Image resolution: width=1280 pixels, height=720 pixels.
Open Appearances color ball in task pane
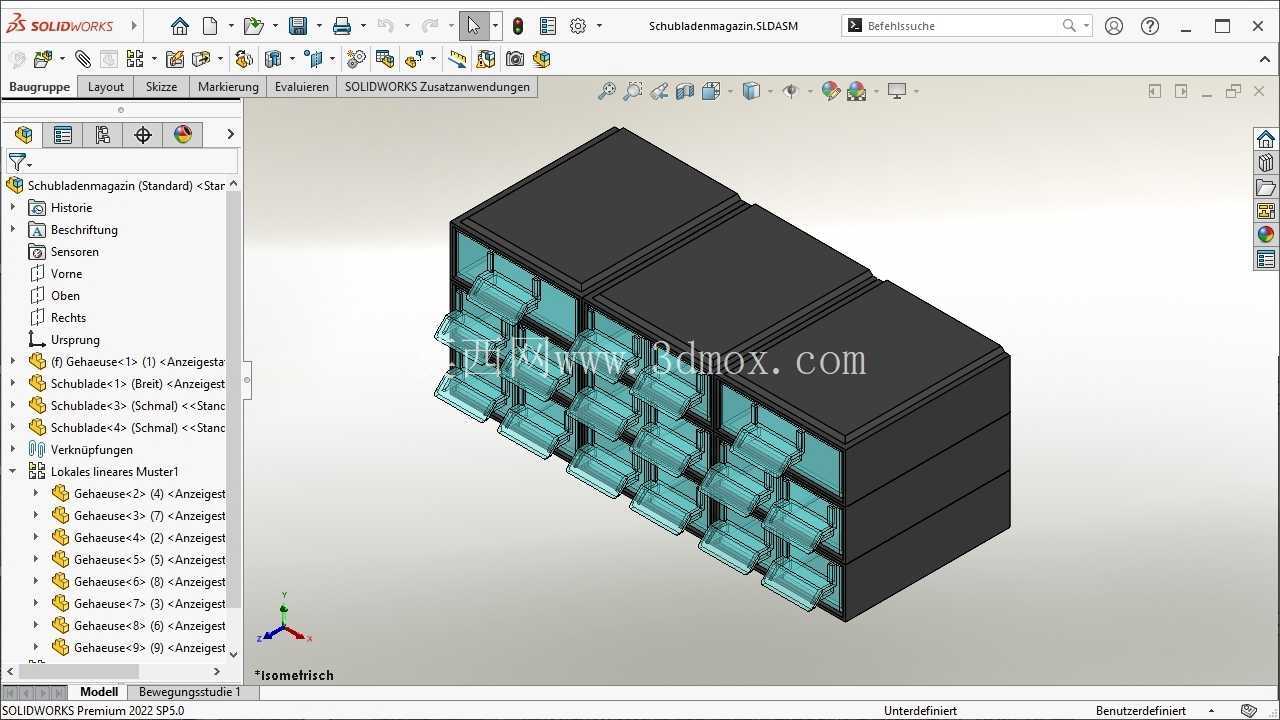(1266, 235)
